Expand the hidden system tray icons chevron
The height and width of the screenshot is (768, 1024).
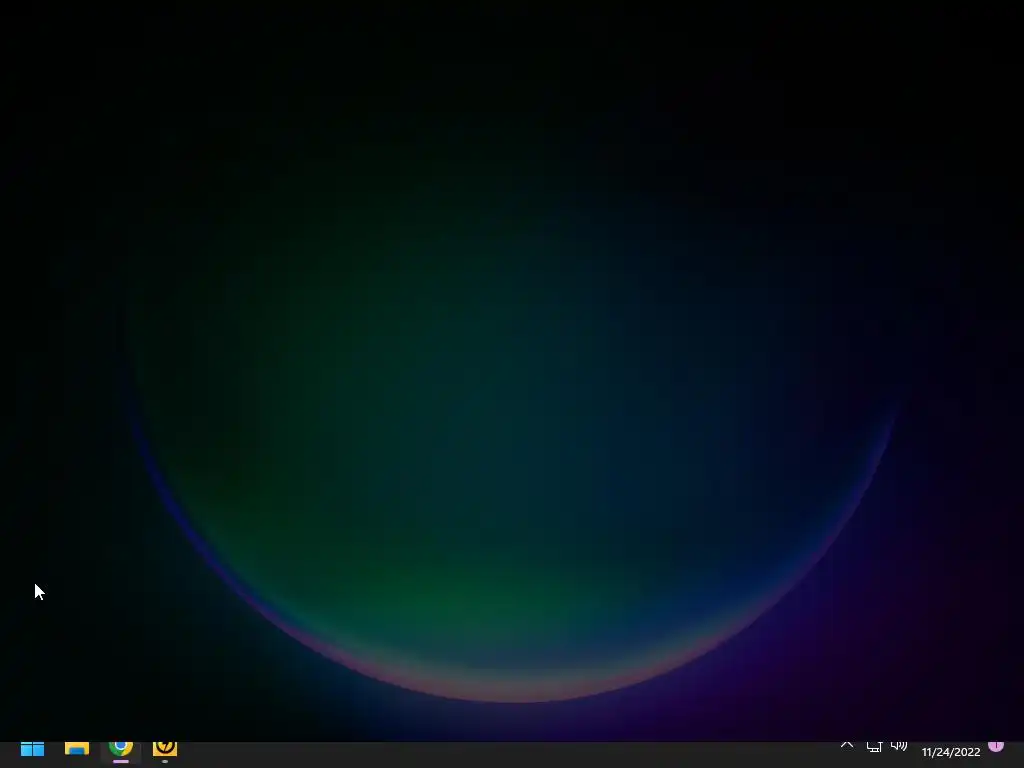pyautogui.click(x=847, y=745)
